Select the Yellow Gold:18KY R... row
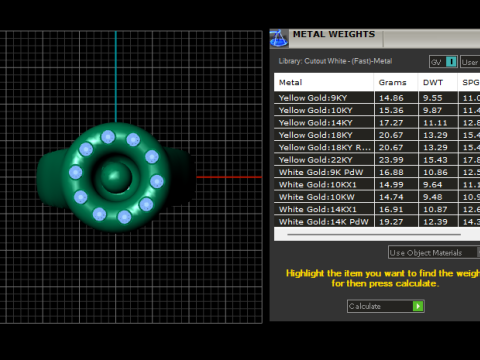The height and width of the screenshot is (360, 480). (x=377, y=147)
